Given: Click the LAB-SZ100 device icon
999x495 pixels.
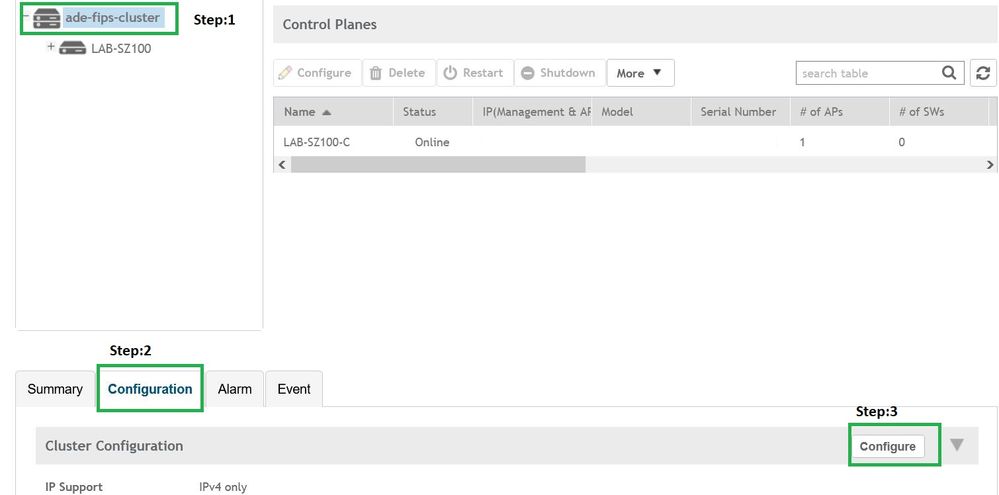Looking at the screenshot, I should click(x=72, y=48).
